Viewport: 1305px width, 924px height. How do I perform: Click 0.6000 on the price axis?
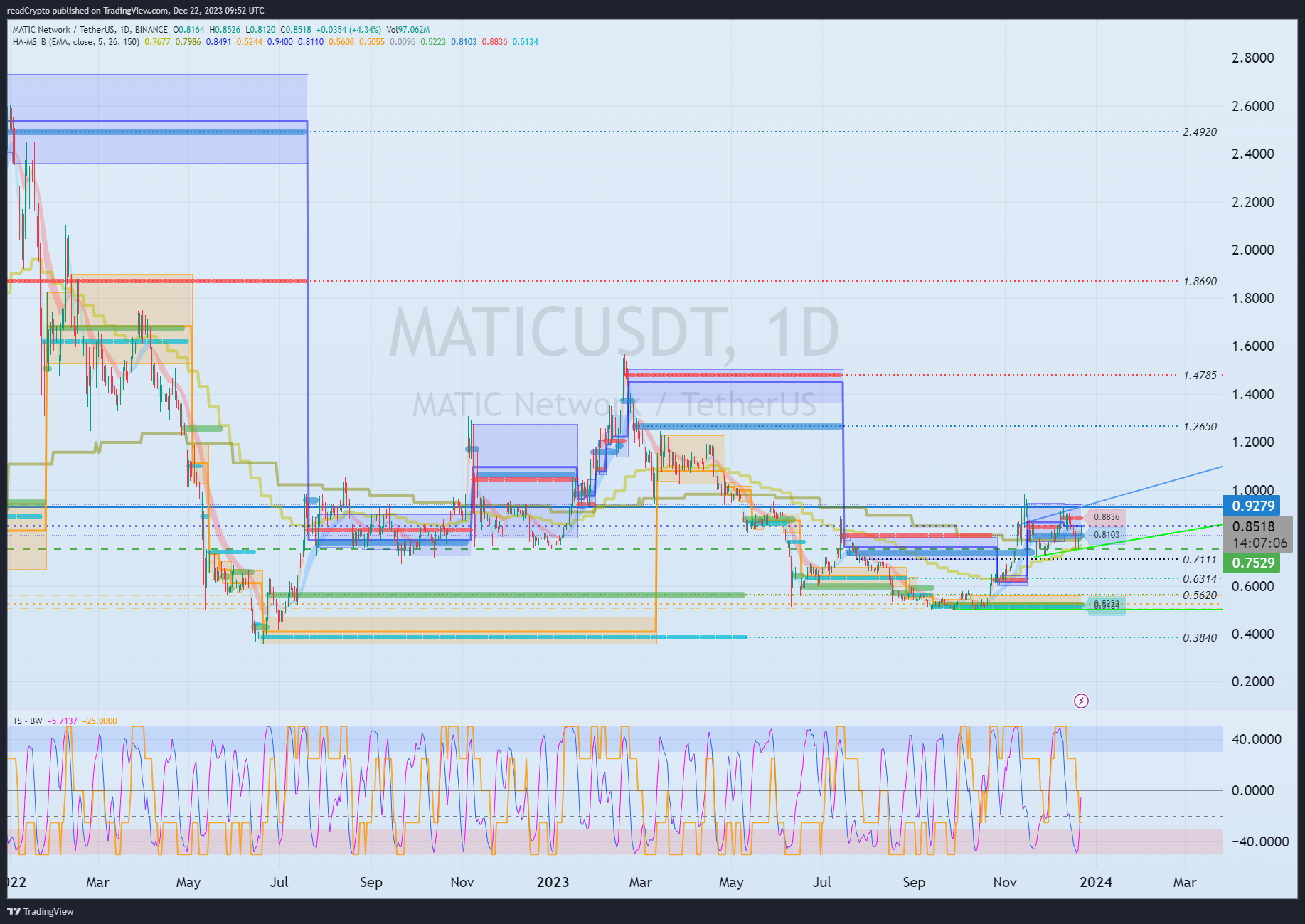tap(1252, 586)
